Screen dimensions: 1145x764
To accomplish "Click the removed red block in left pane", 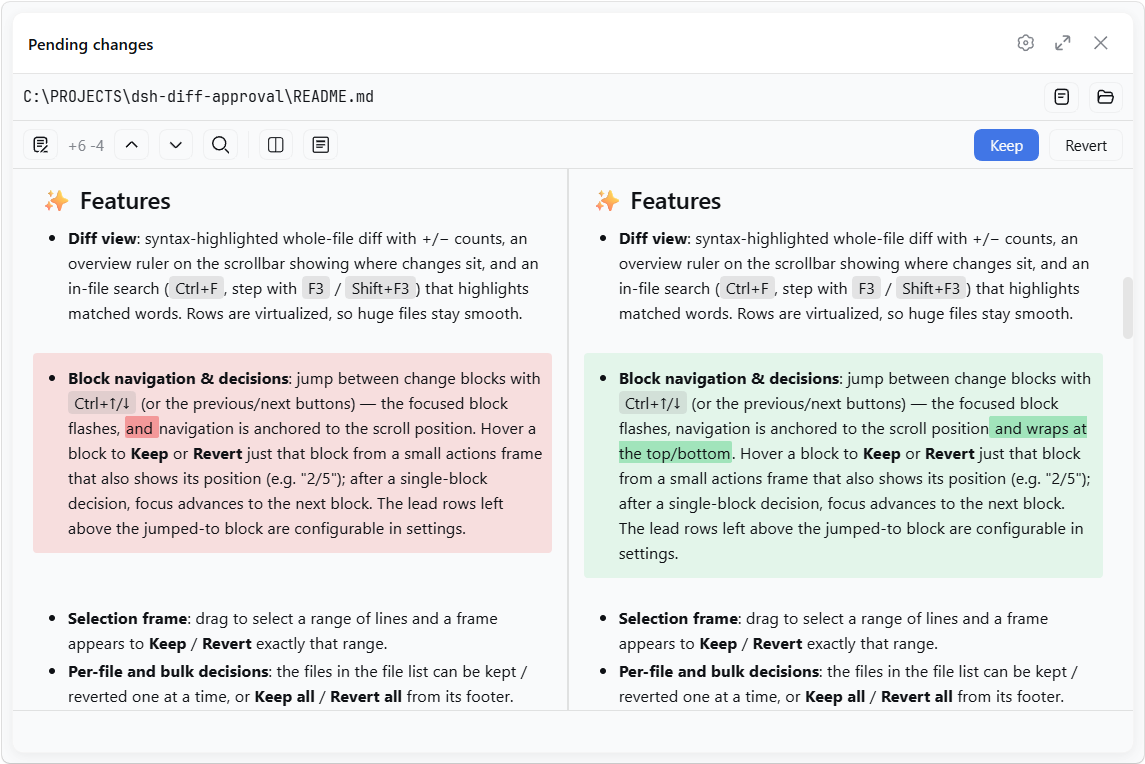I will [292, 453].
